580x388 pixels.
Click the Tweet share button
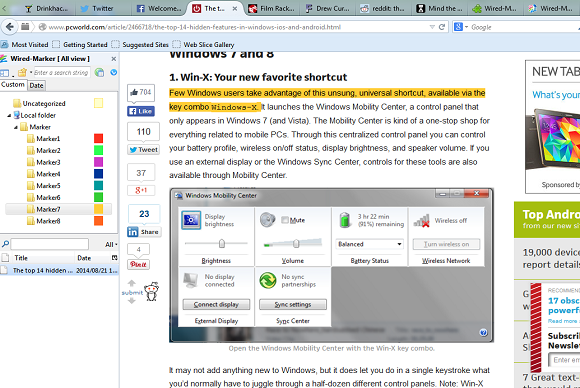click(x=144, y=149)
